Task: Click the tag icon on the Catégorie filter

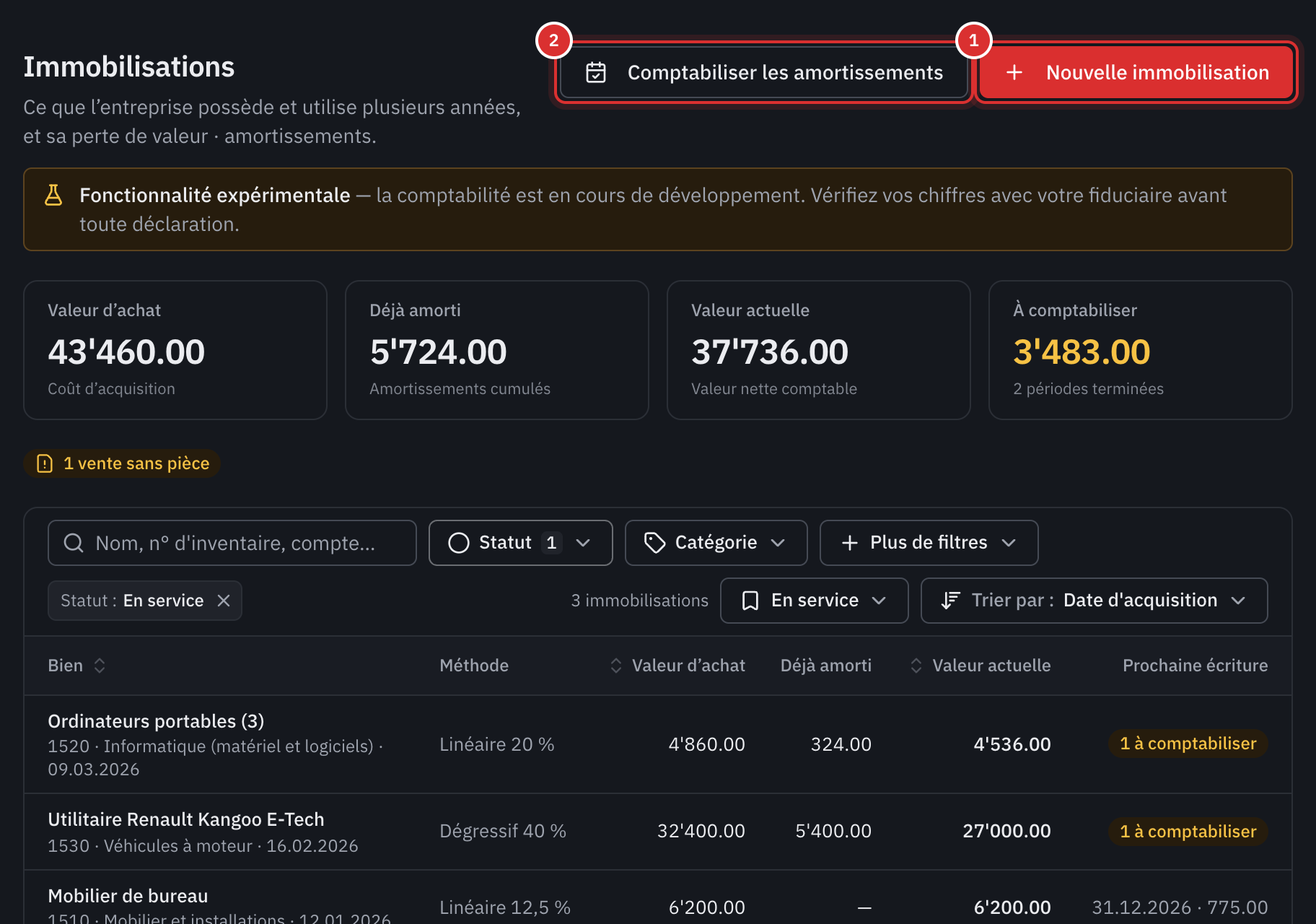Action: 654,543
